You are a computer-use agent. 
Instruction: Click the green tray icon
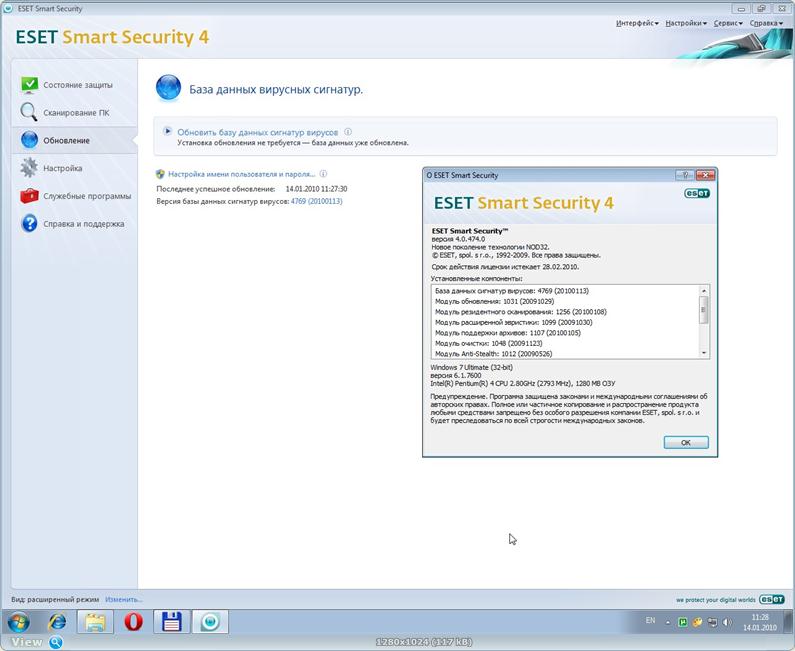(683, 622)
